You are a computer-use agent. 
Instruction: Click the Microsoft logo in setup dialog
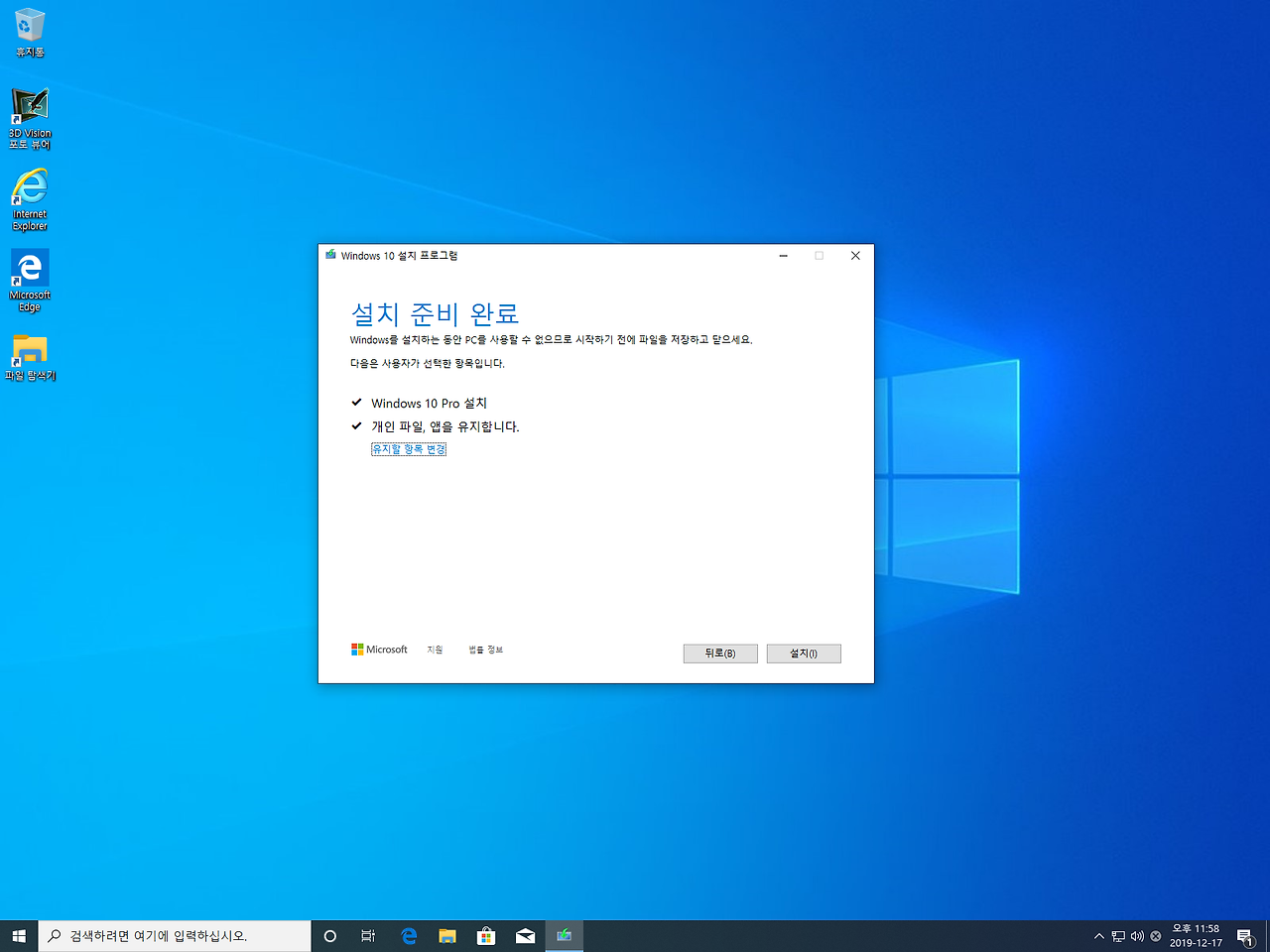click(379, 650)
